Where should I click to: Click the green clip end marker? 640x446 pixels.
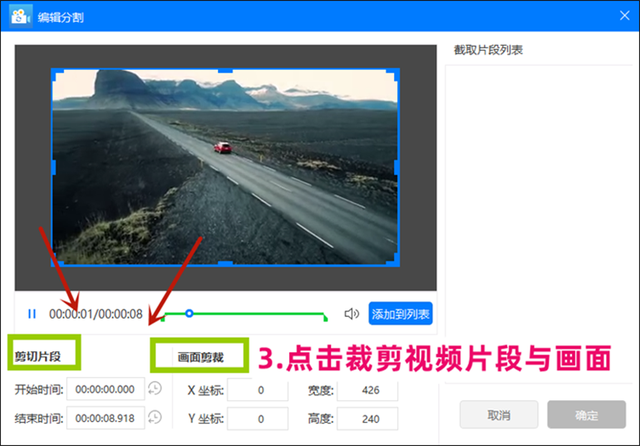325,318
